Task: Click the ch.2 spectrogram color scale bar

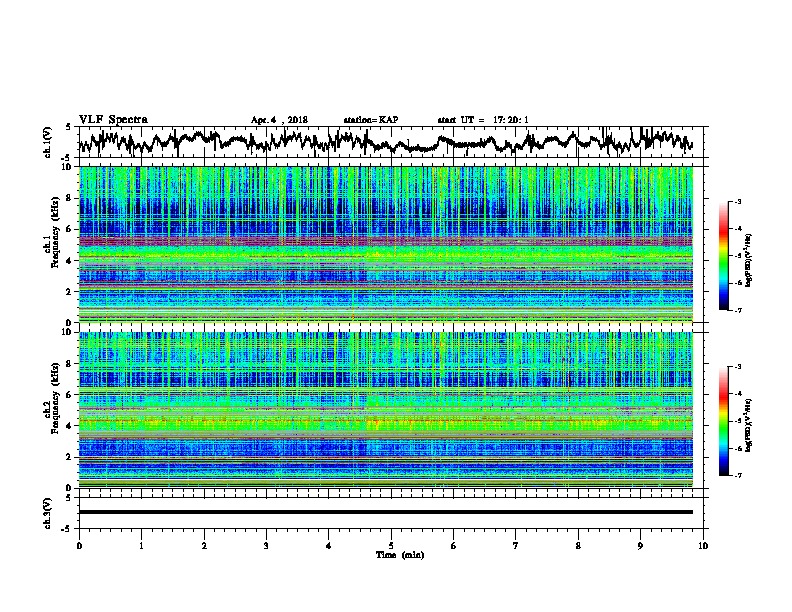Action: pos(724,421)
